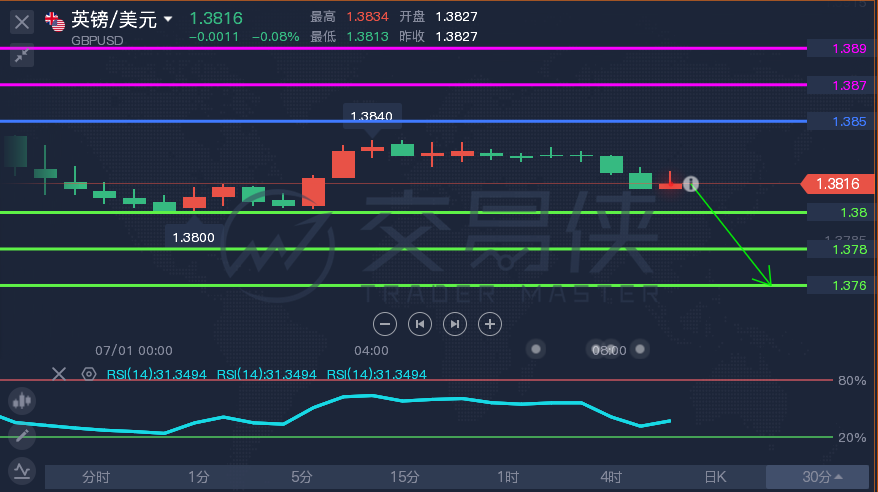The image size is (878, 492).
Task: Collapse chart using the shrink arrows icon
Action: pos(22,55)
